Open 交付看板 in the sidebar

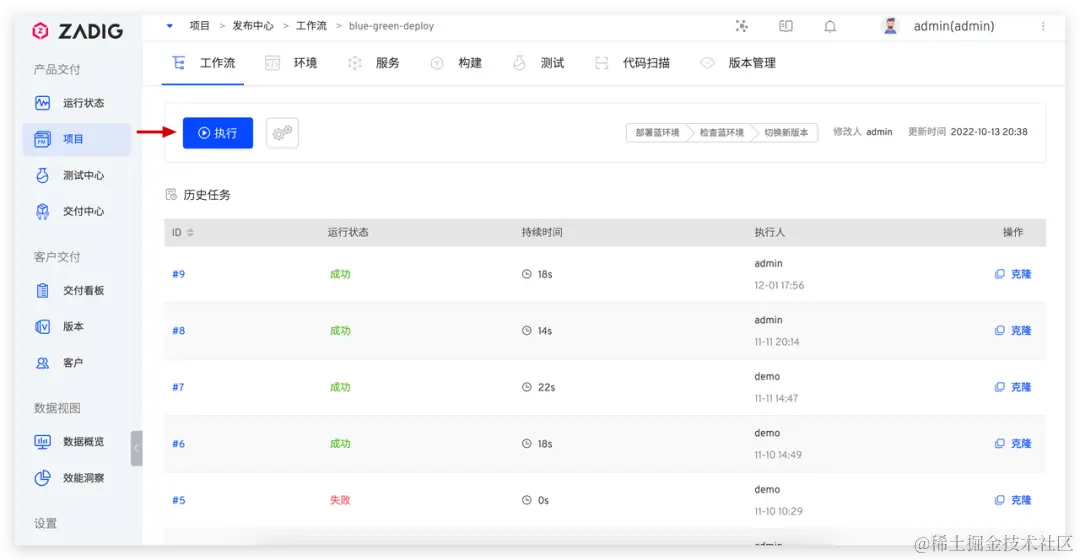[x=76, y=290]
